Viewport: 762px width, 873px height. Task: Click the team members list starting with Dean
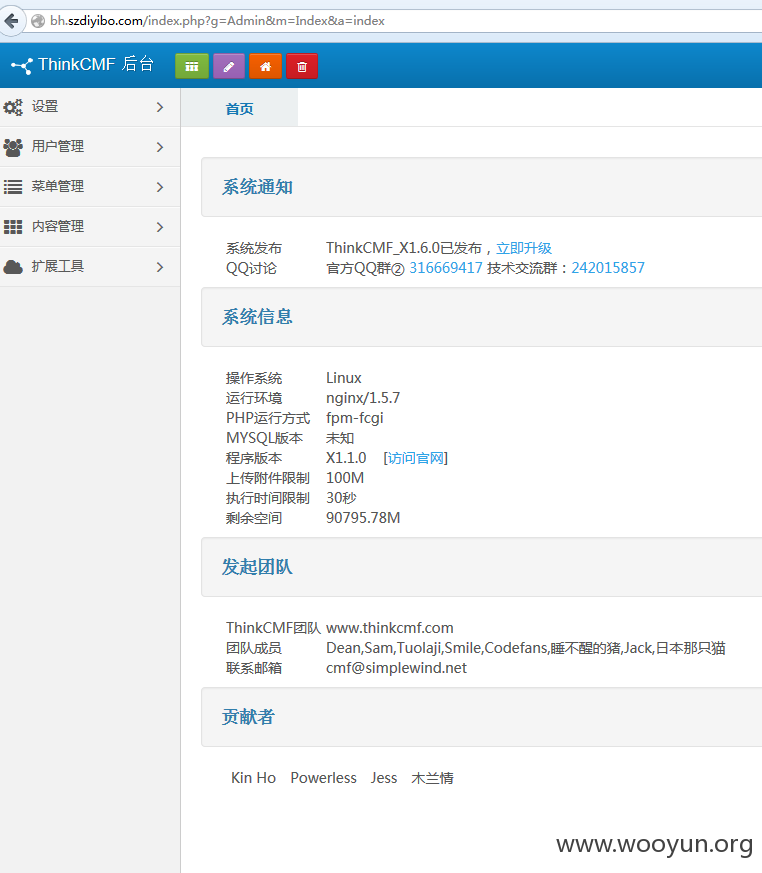coord(525,648)
